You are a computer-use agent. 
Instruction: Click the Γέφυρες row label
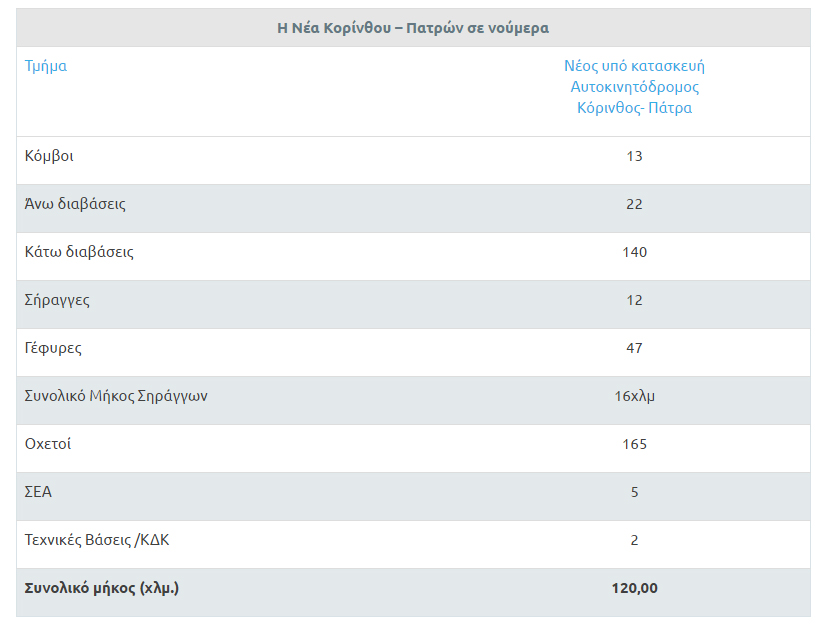click(x=53, y=348)
